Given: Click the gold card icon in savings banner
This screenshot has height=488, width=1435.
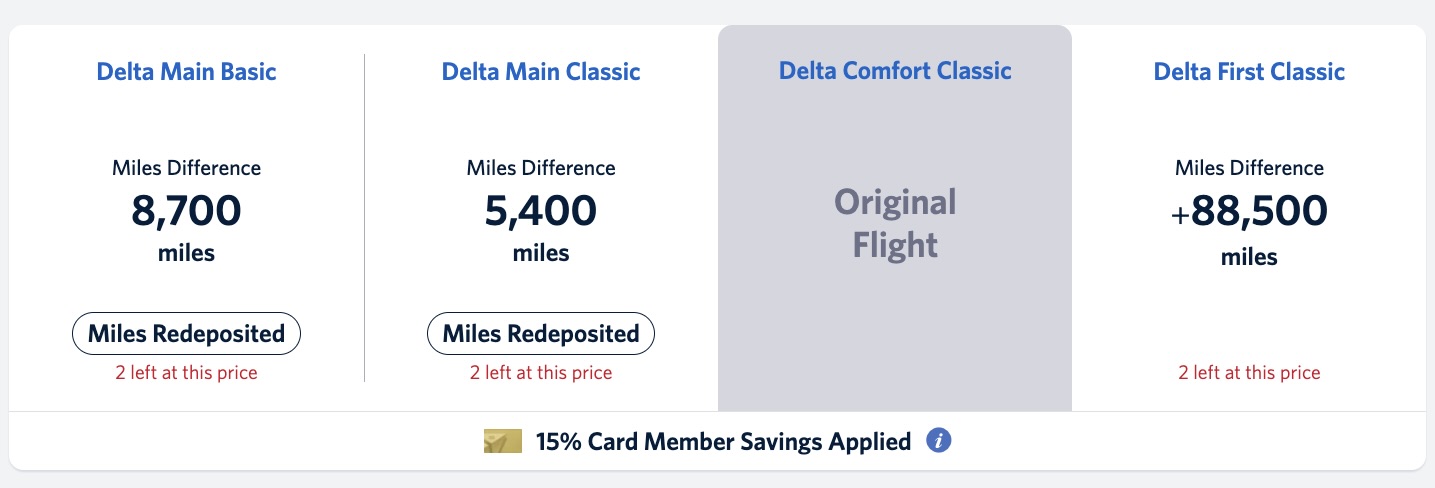Looking at the screenshot, I should [x=503, y=441].
